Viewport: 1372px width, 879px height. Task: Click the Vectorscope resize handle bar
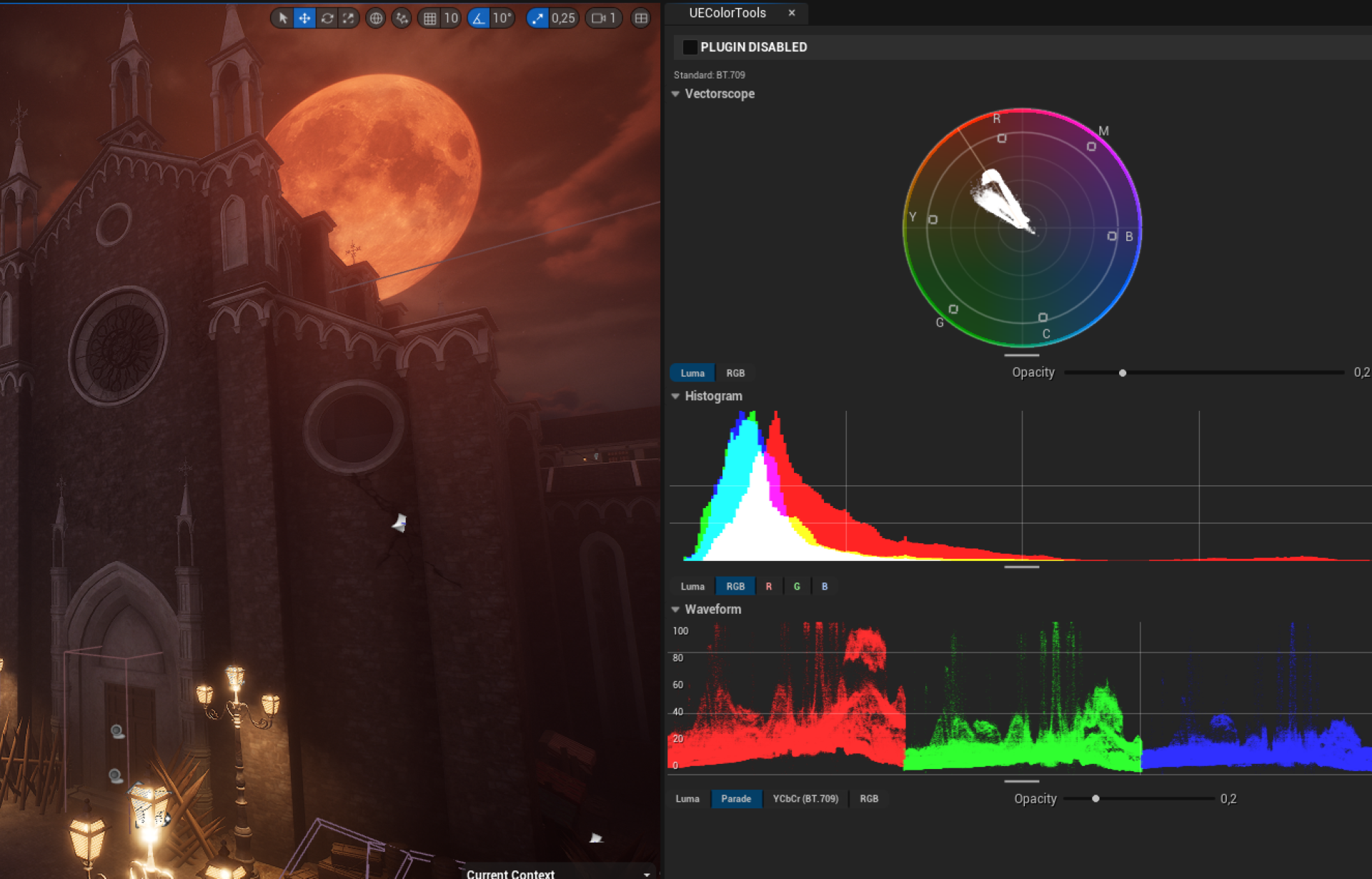(x=1022, y=355)
